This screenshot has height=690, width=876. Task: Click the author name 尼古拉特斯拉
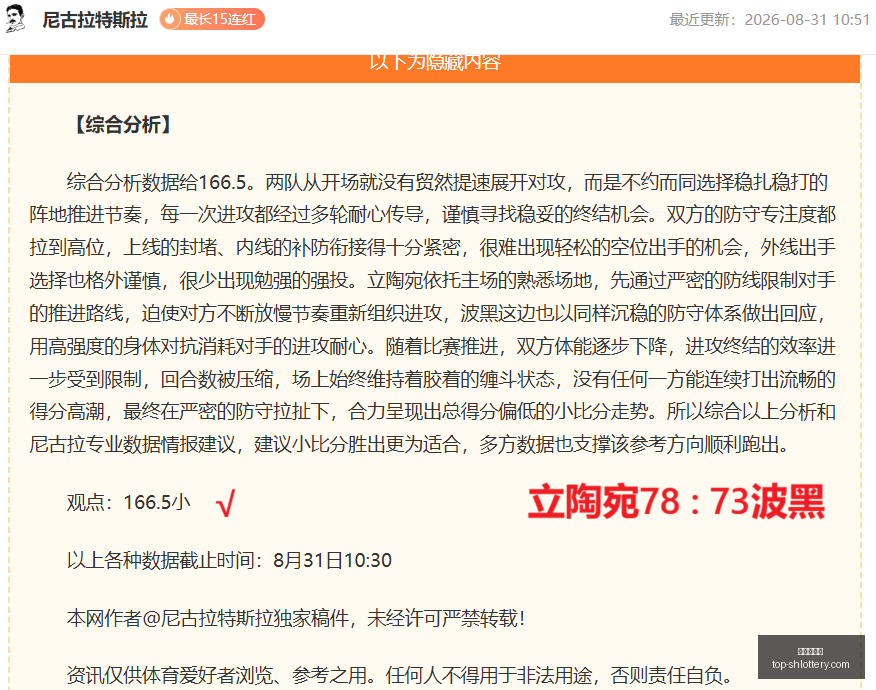pyautogui.click(x=95, y=20)
